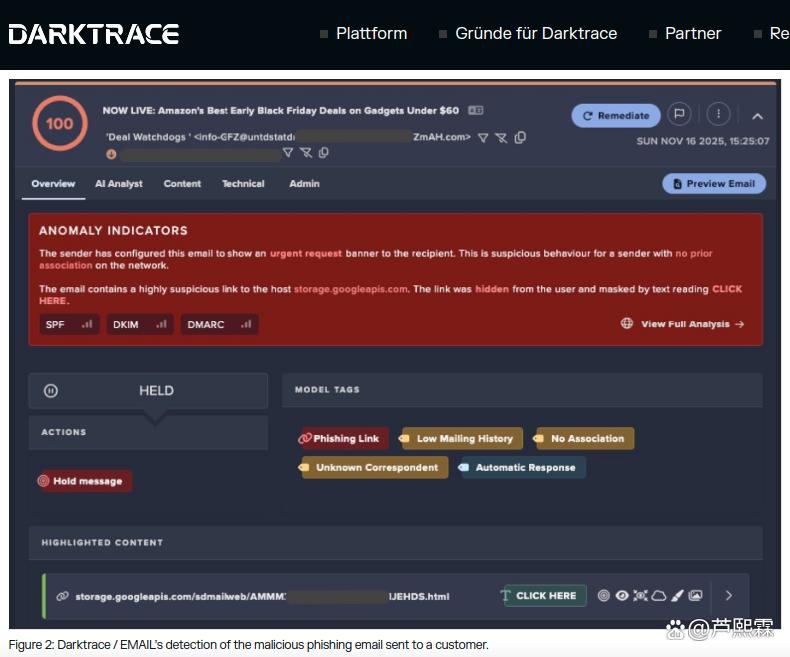Switch to the Overview tab

53,184
